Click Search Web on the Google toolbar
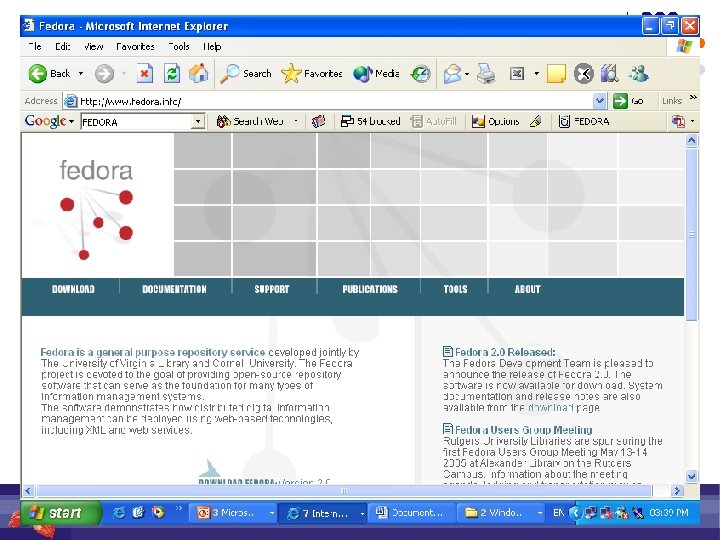Viewport: 720px width, 540px height. click(250, 121)
